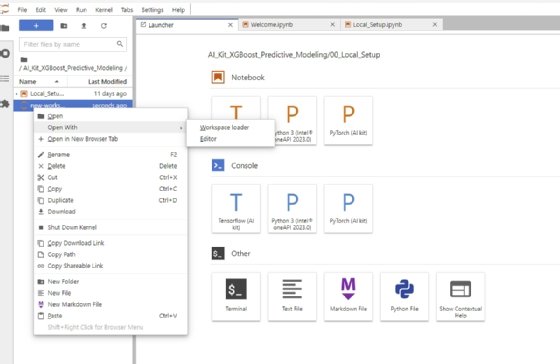Open the File Browser sidebar tab

click(5, 28)
